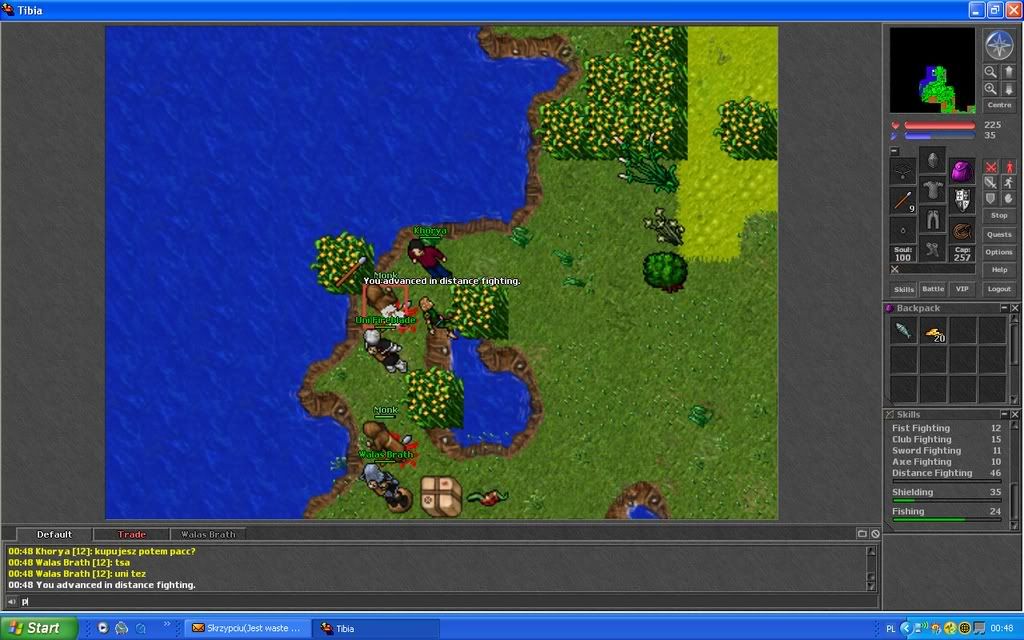Collapse the inventory with minus button
1024x640 pixels.
(894, 151)
